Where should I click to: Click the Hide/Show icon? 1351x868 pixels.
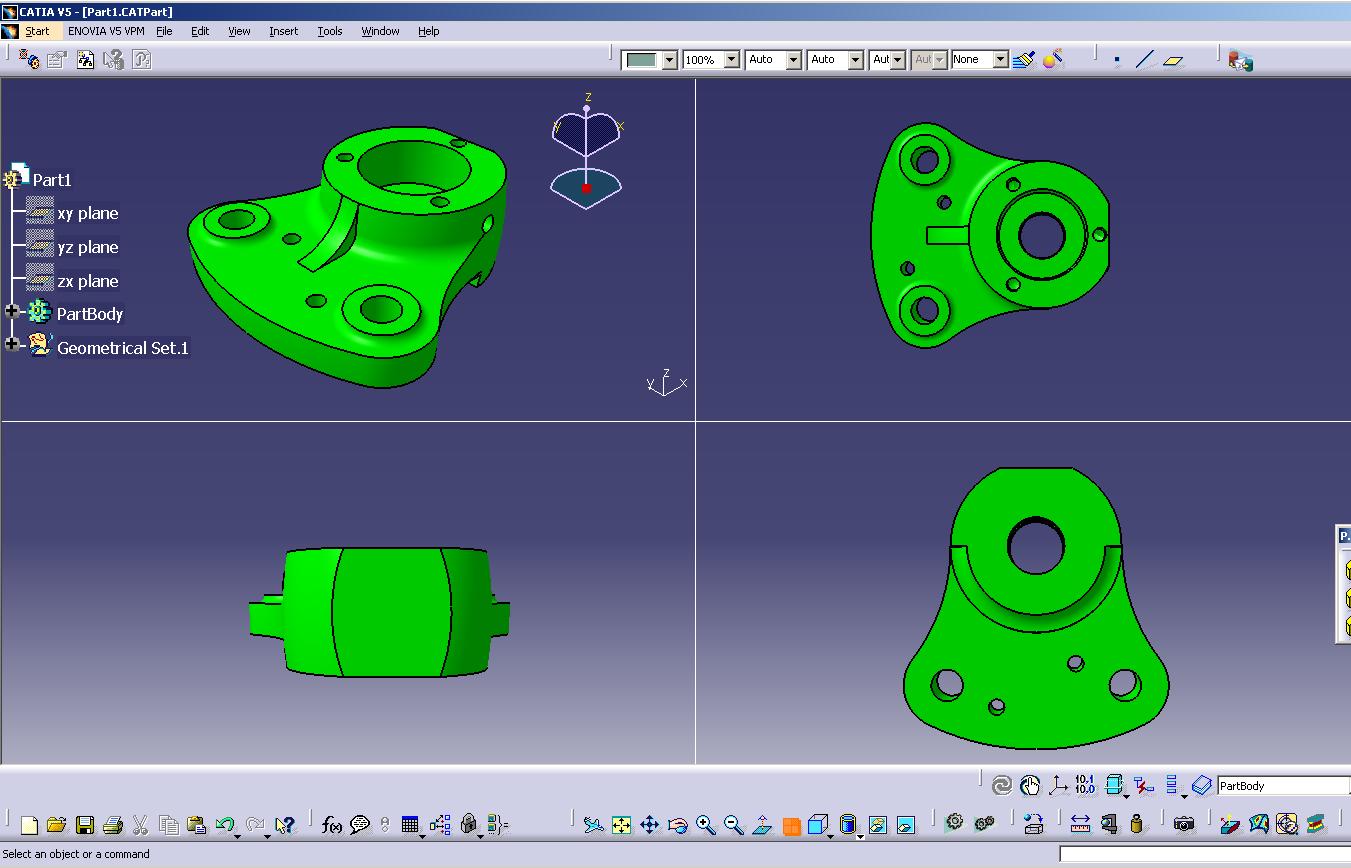pos(878,825)
